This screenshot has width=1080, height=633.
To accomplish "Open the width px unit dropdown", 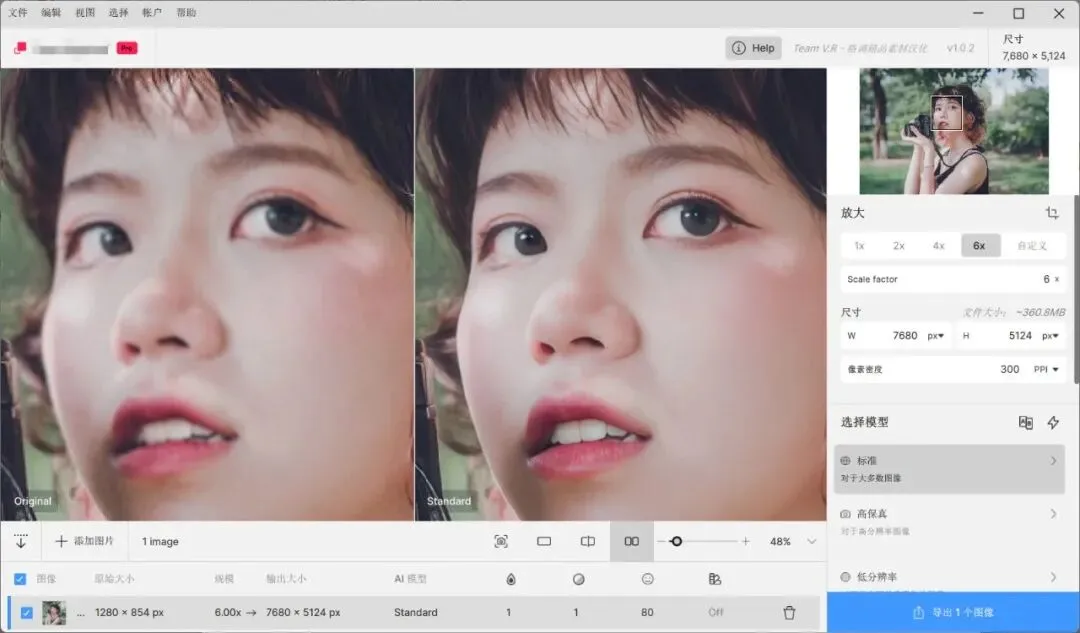I will click(x=935, y=336).
